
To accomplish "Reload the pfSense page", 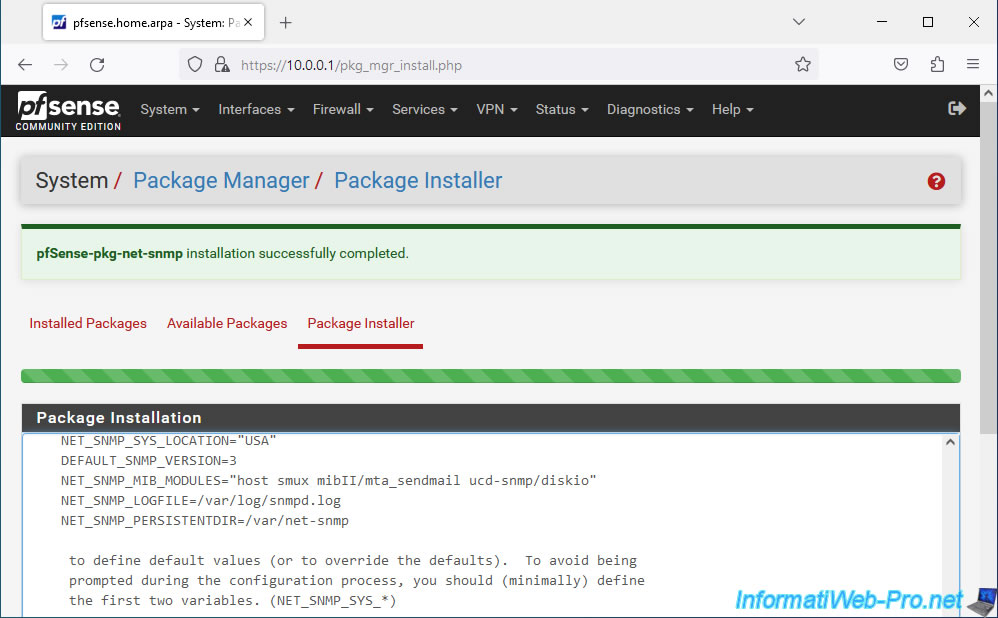I will (97, 65).
